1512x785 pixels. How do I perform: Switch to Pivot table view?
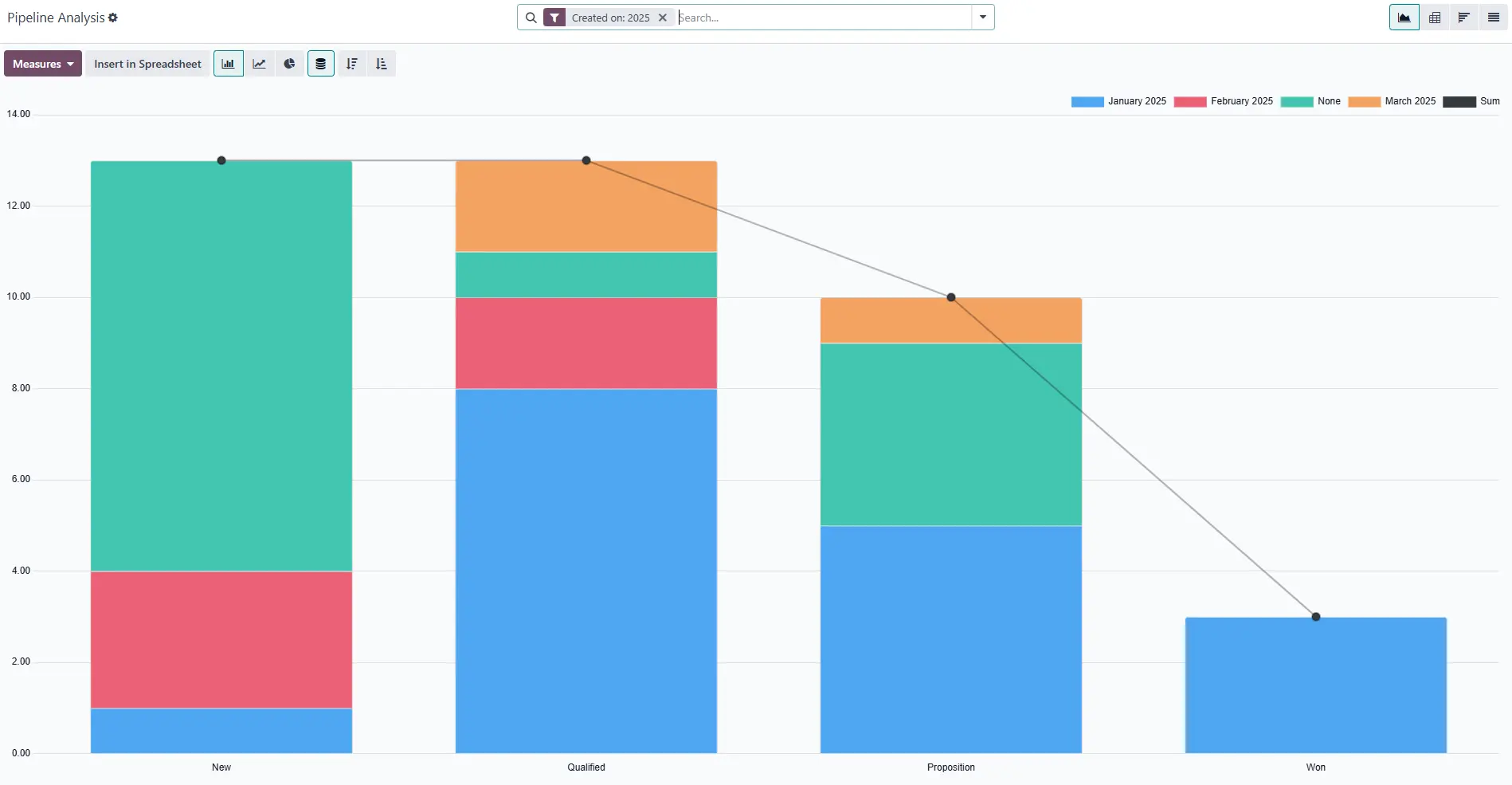1435,18
